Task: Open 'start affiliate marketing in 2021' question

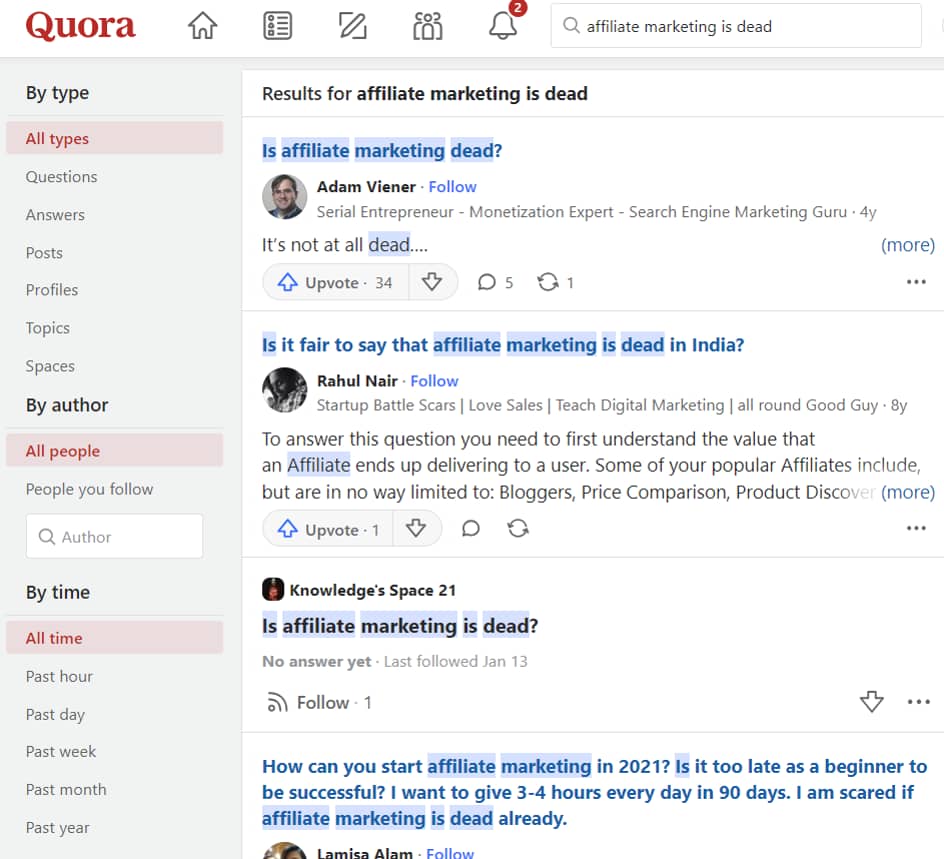Action: [x=594, y=792]
